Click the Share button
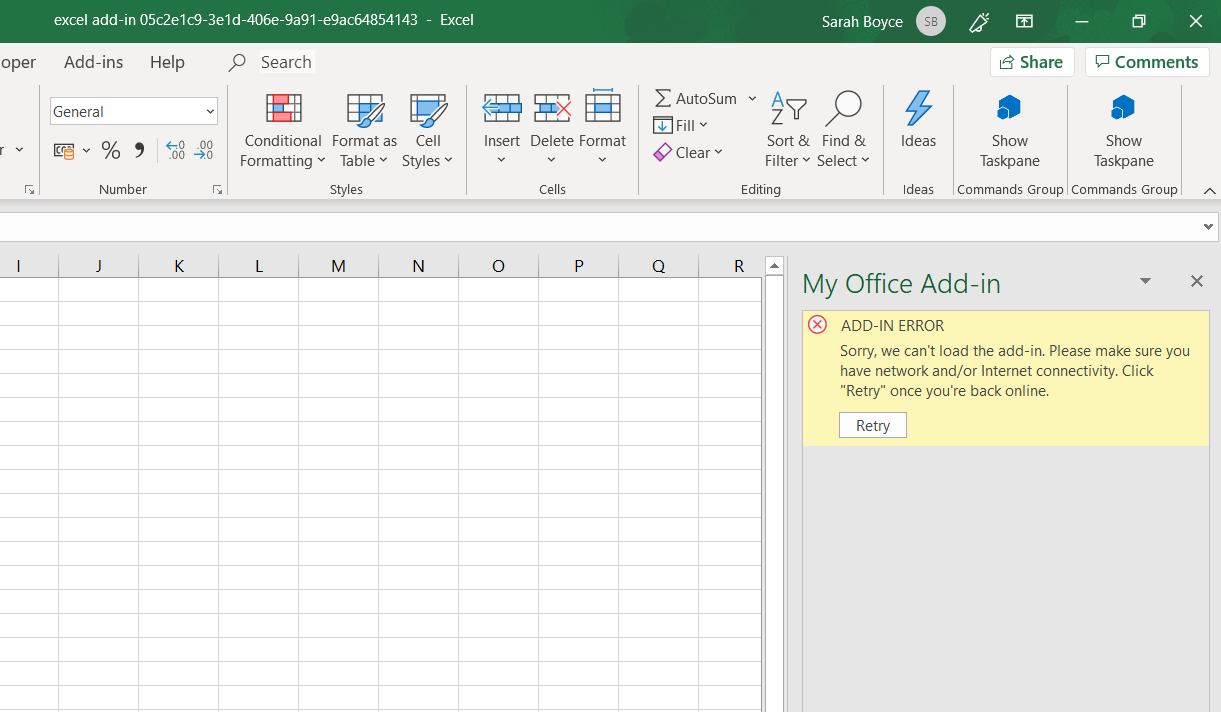The width and height of the screenshot is (1221, 712). pyautogui.click(x=1032, y=62)
